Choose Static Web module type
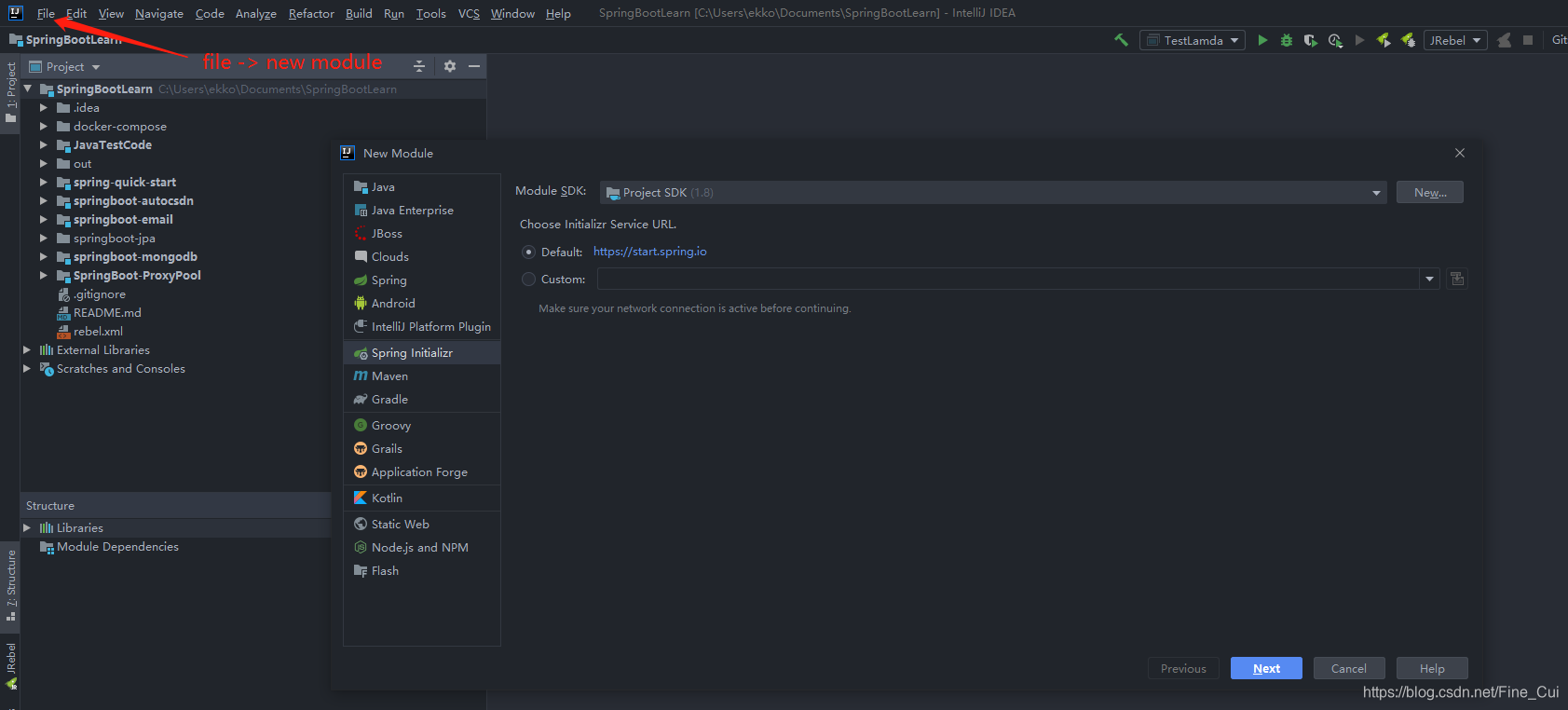 (422, 525)
